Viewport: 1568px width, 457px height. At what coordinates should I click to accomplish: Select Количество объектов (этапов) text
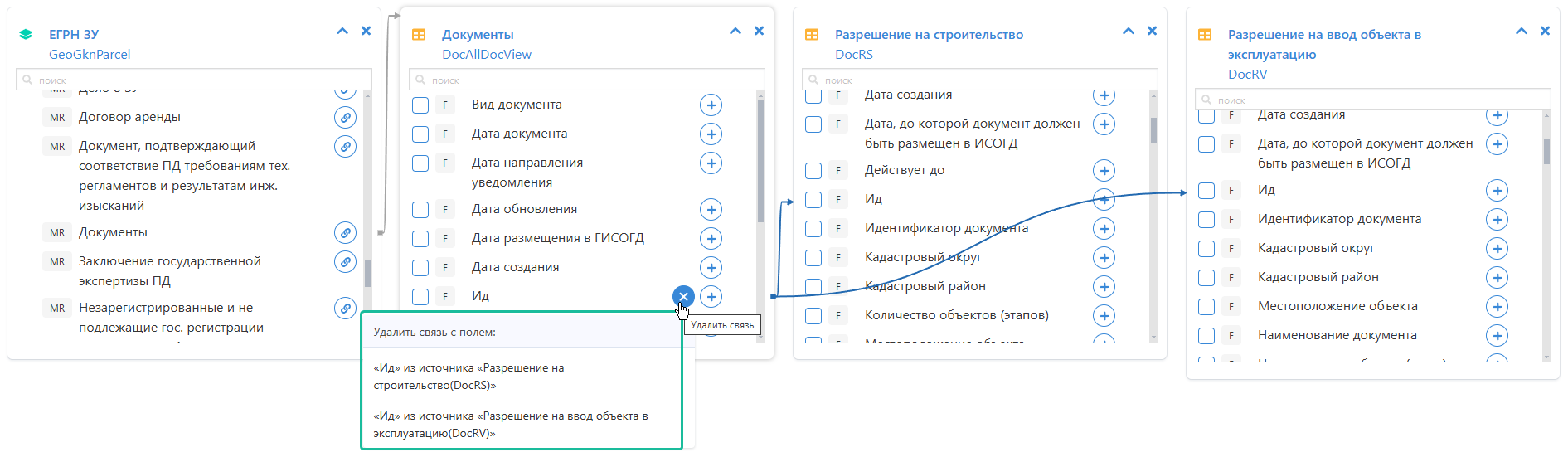[957, 315]
